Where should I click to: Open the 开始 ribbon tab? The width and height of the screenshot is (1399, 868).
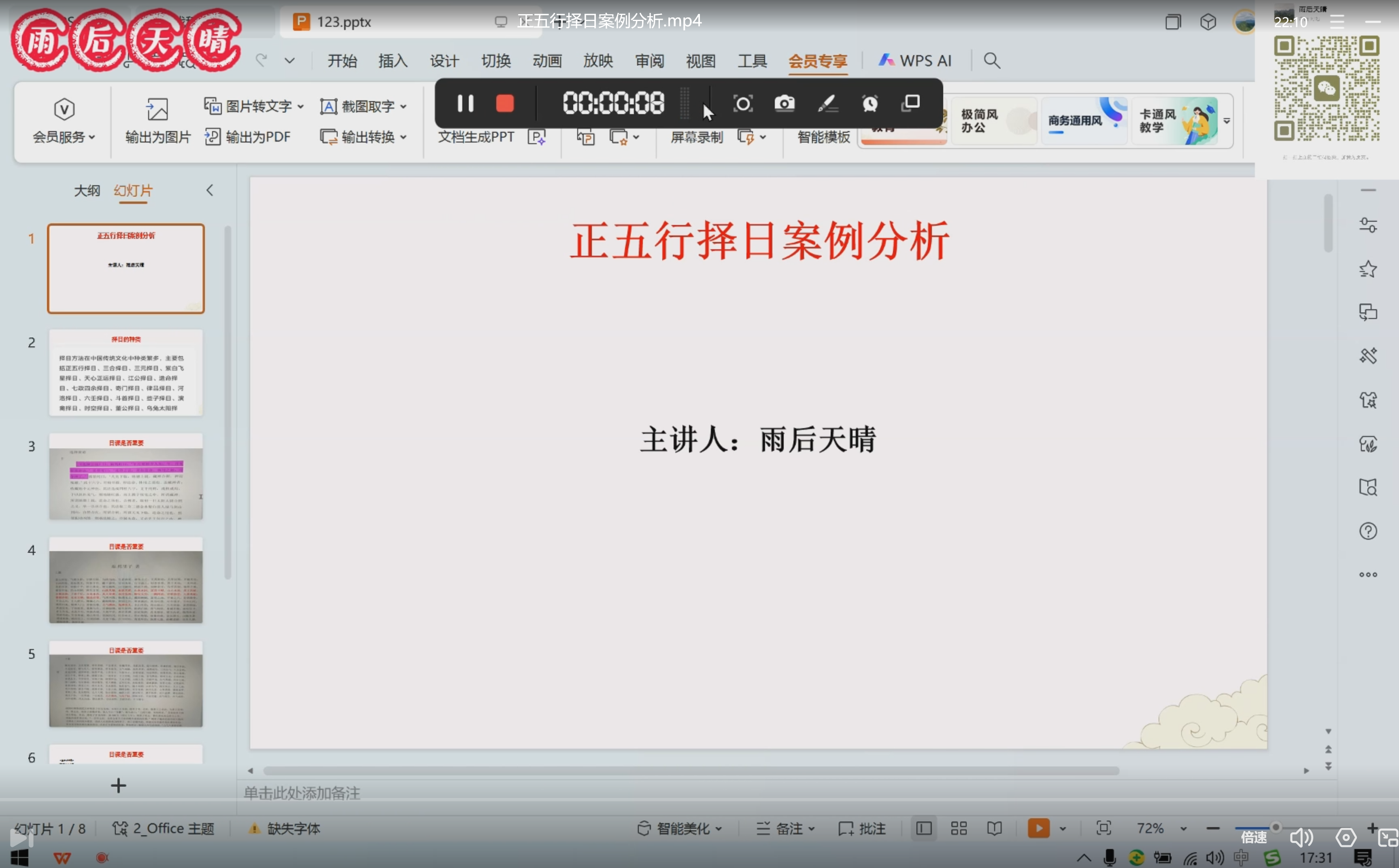click(x=342, y=61)
